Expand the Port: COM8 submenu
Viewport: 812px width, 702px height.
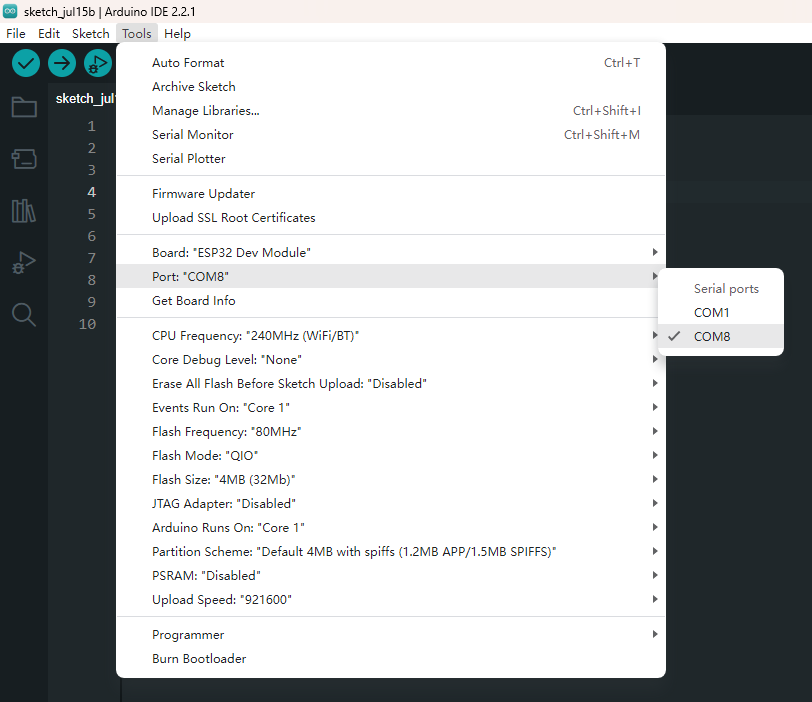pyautogui.click(x=391, y=276)
